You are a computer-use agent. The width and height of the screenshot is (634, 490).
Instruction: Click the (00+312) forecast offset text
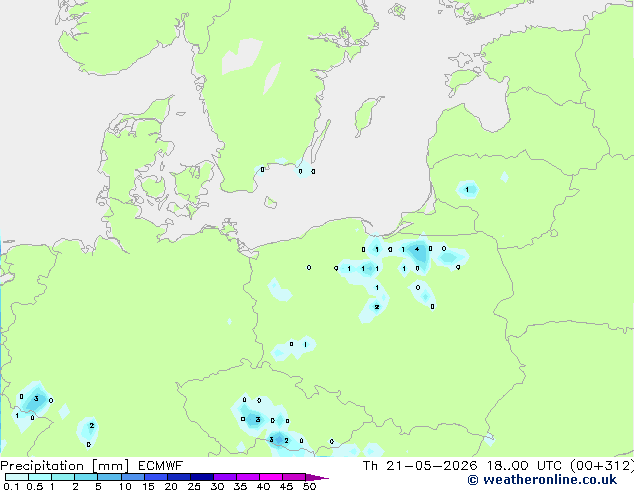tap(602, 466)
